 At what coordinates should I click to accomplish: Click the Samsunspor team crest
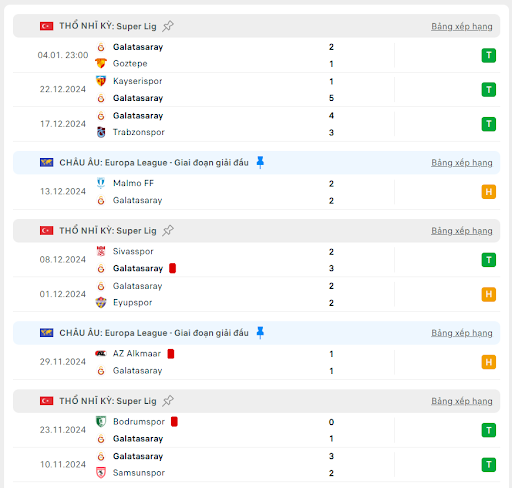point(101,472)
